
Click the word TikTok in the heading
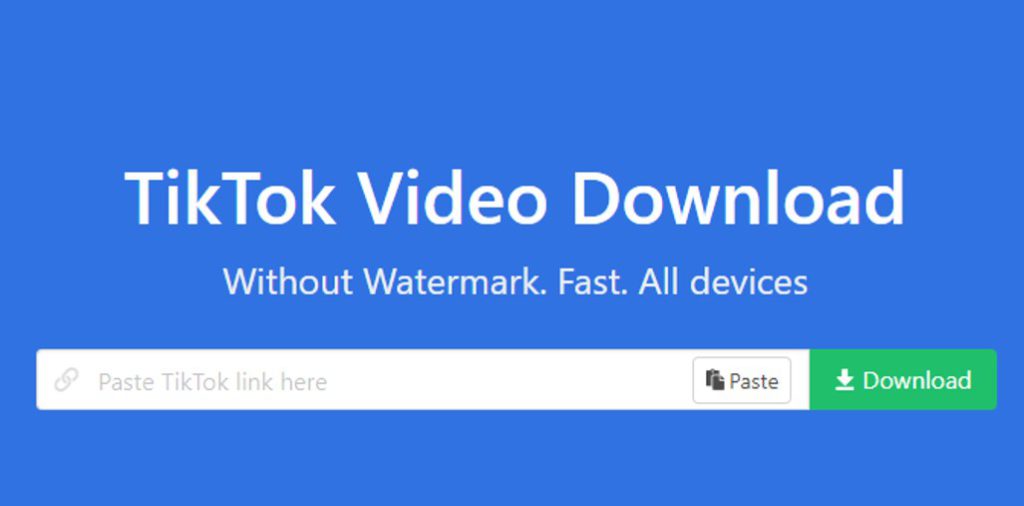230,198
